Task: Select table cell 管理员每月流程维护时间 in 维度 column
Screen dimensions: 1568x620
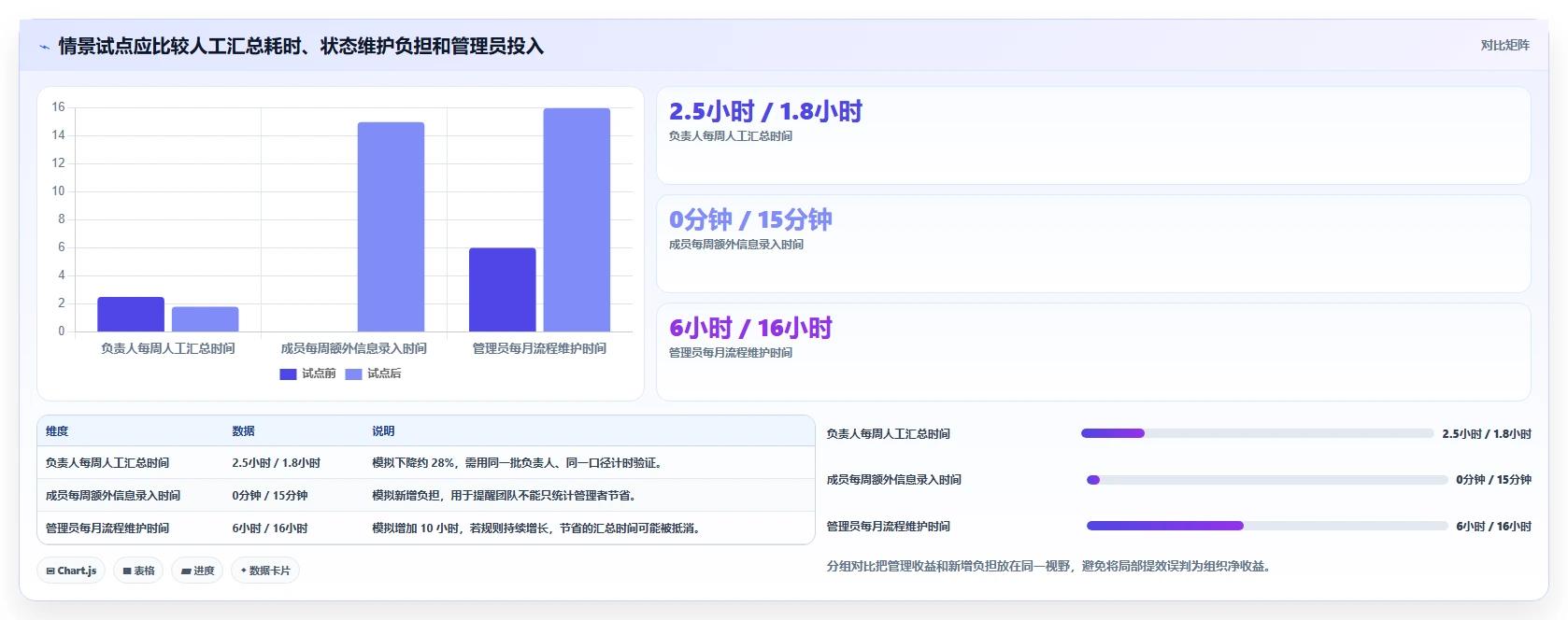Action: pos(107,528)
